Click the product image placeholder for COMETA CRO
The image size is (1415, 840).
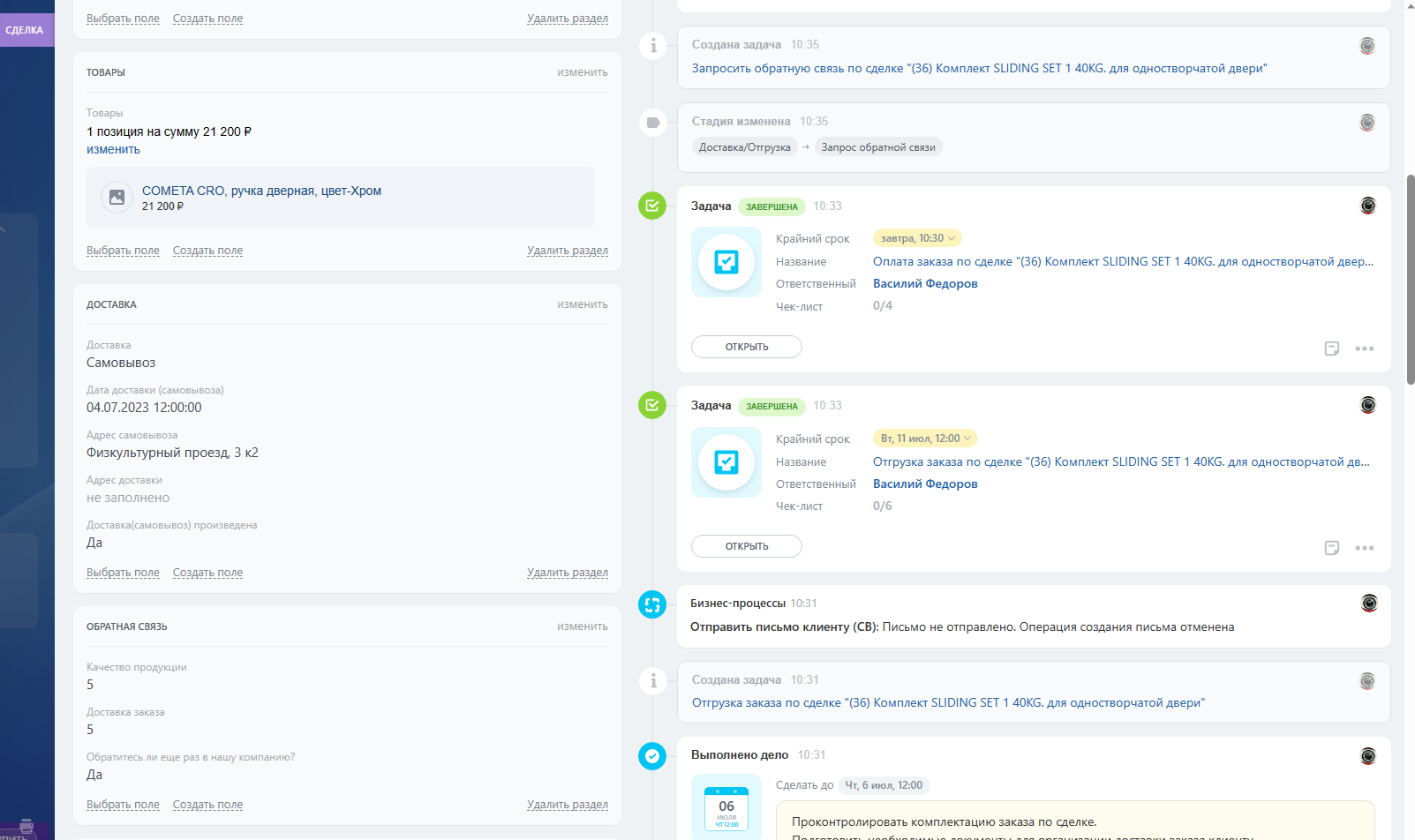117,198
